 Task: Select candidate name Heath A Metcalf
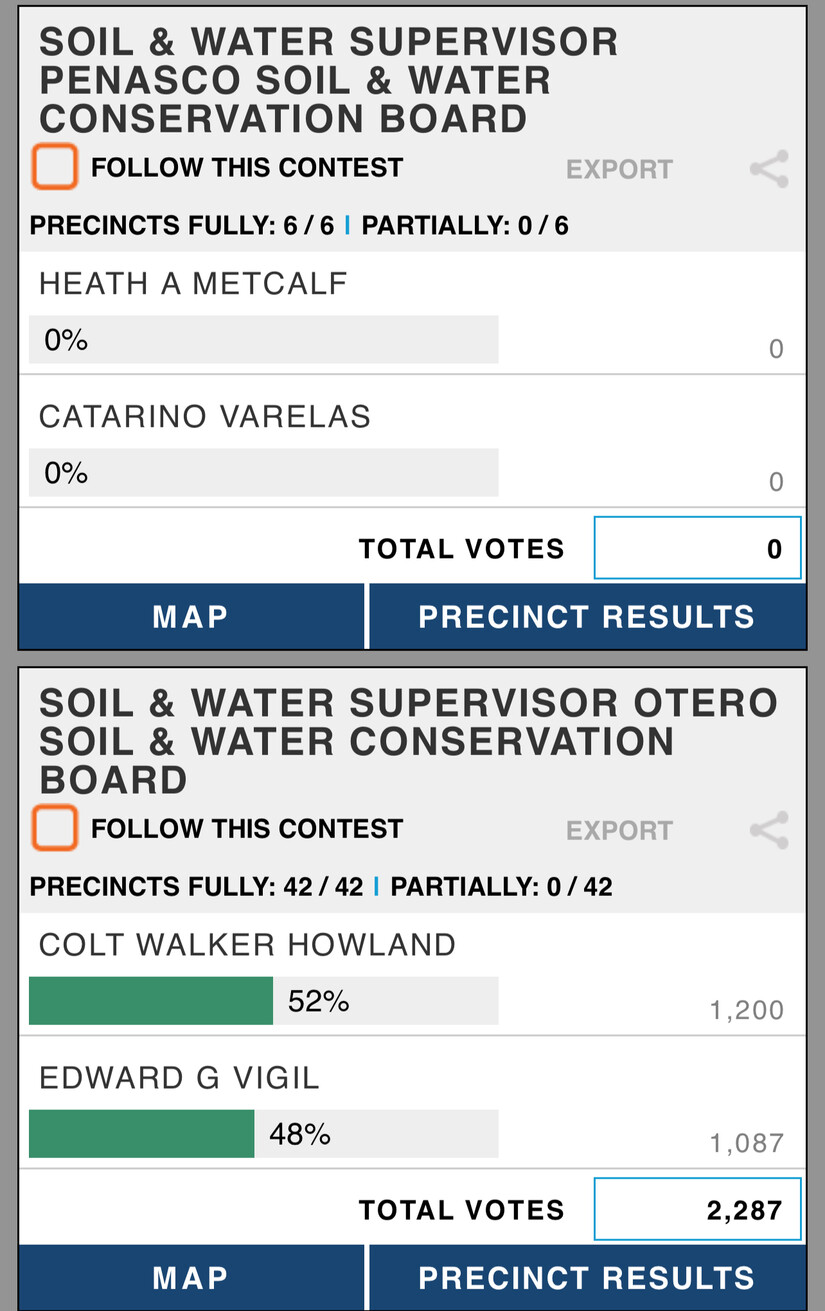[x=193, y=284]
